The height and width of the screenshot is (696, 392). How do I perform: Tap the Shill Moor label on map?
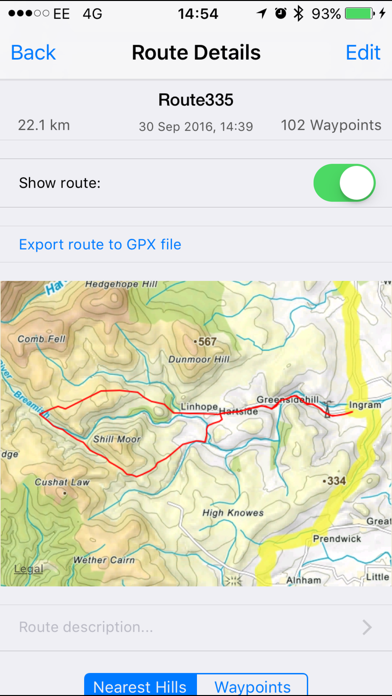(117, 439)
